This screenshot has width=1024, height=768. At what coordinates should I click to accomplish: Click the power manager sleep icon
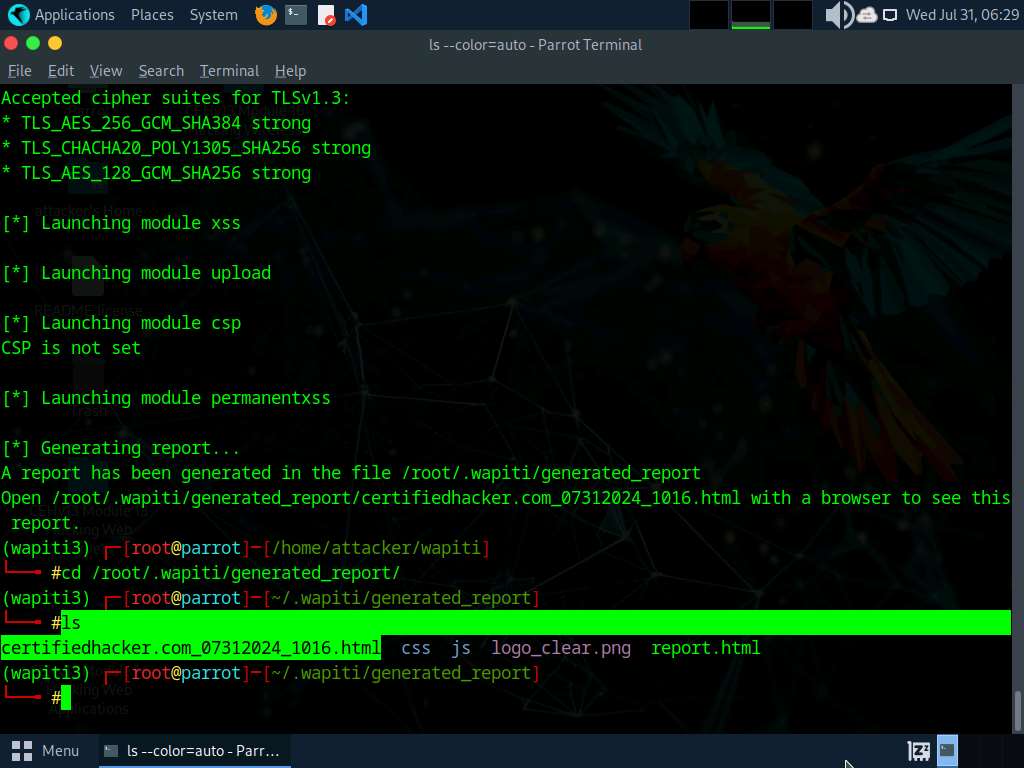918,750
